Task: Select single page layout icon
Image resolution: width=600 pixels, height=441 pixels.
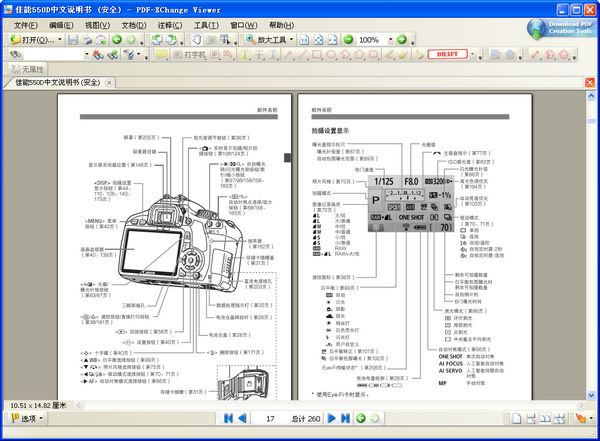Action: [x=517, y=418]
